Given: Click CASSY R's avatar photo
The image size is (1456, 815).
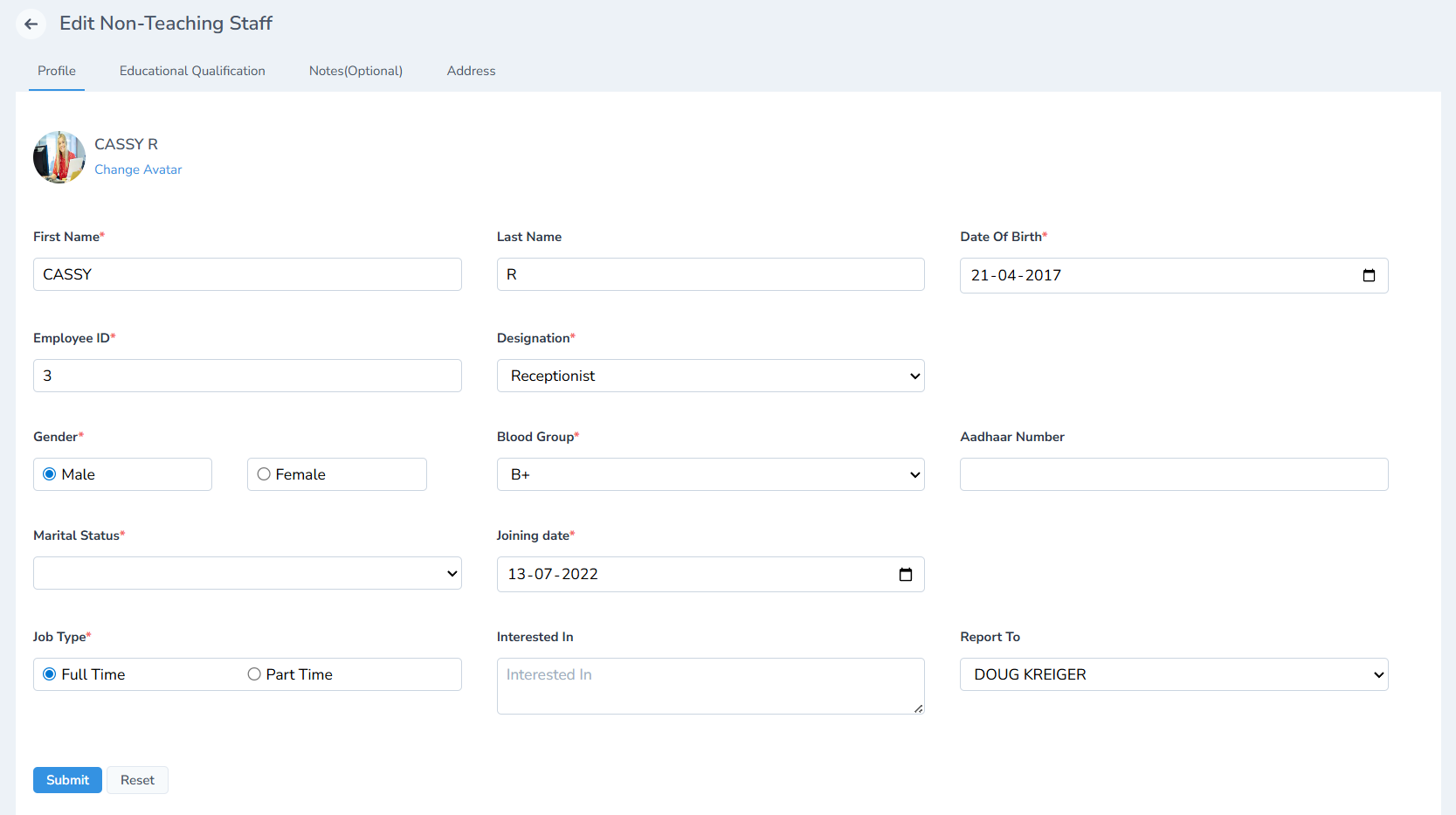Looking at the screenshot, I should [x=59, y=157].
